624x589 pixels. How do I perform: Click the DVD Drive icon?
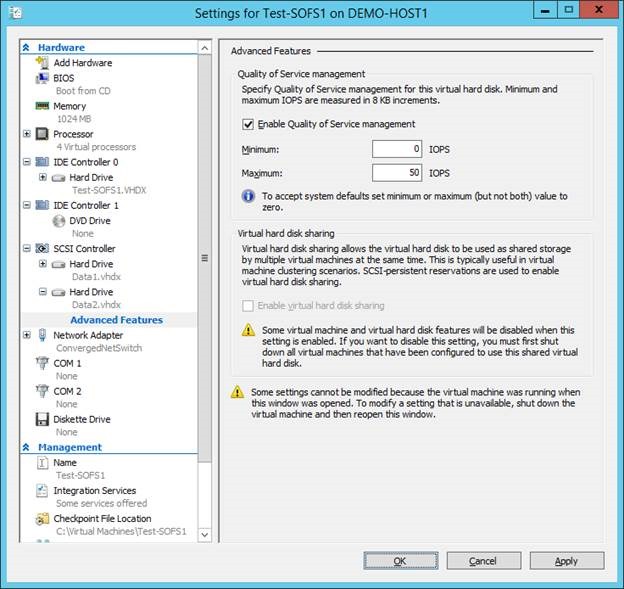(58, 221)
